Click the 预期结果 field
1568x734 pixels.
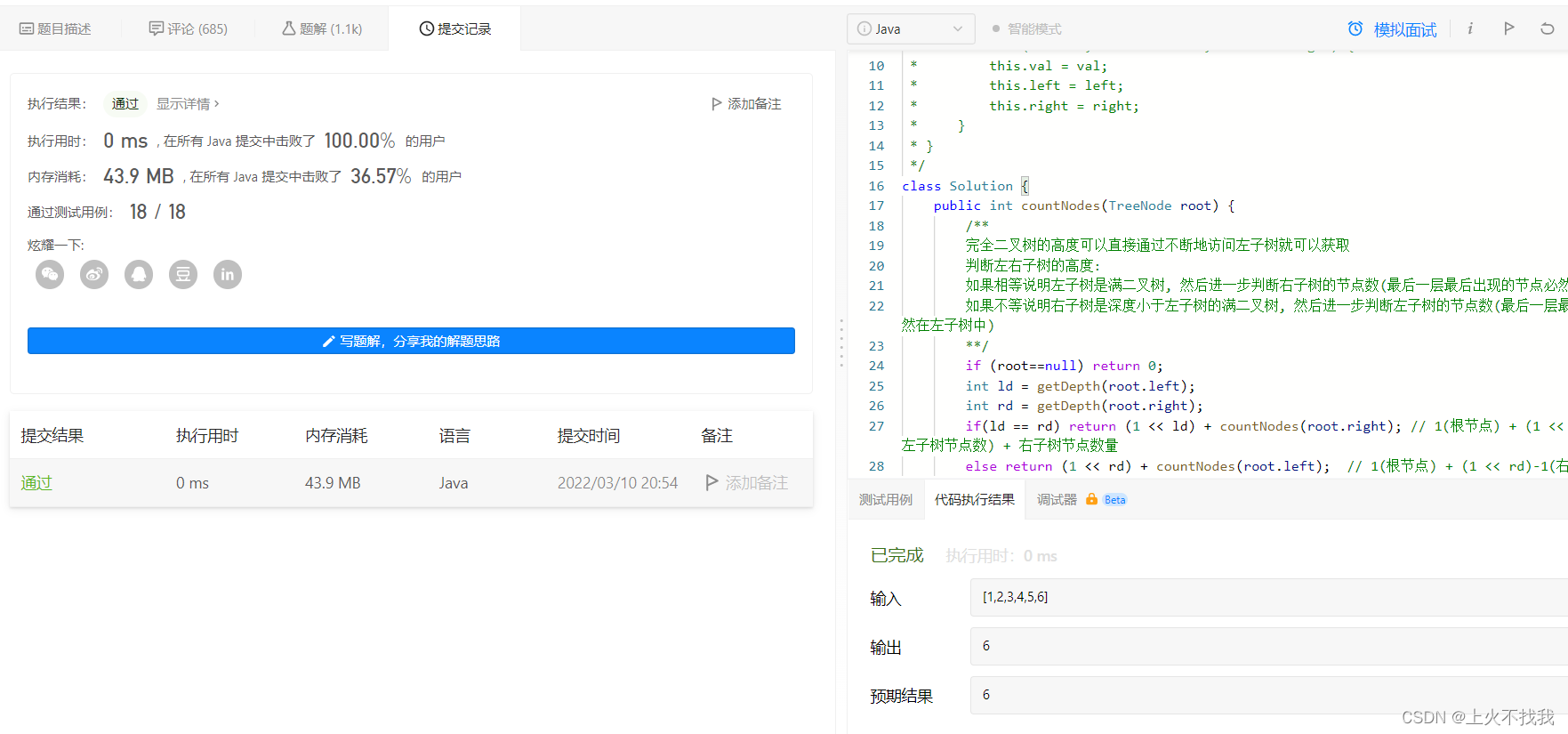pos(1269,695)
